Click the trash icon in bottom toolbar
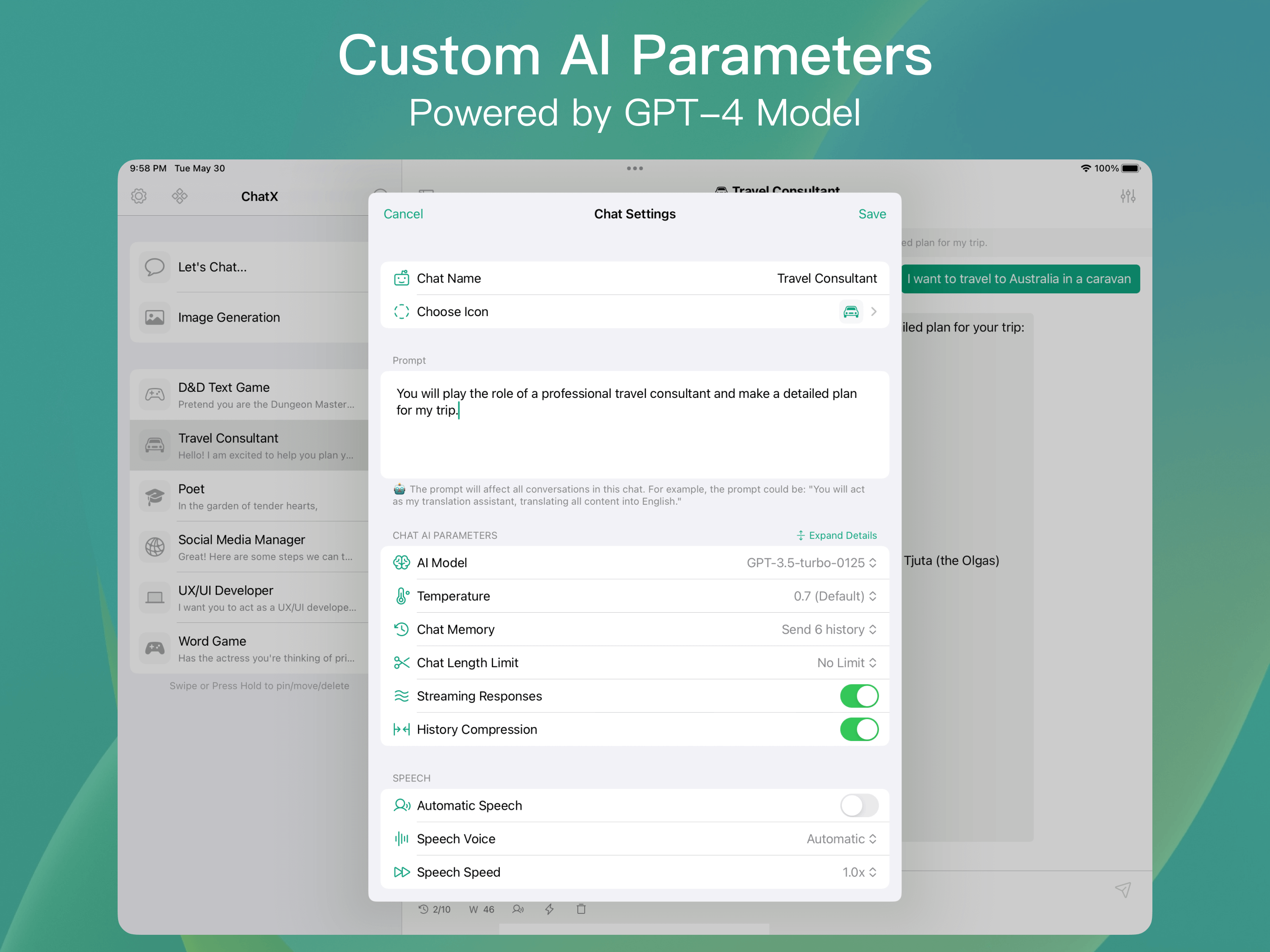This screenshot has width=1270, height=952. point(581,909)
